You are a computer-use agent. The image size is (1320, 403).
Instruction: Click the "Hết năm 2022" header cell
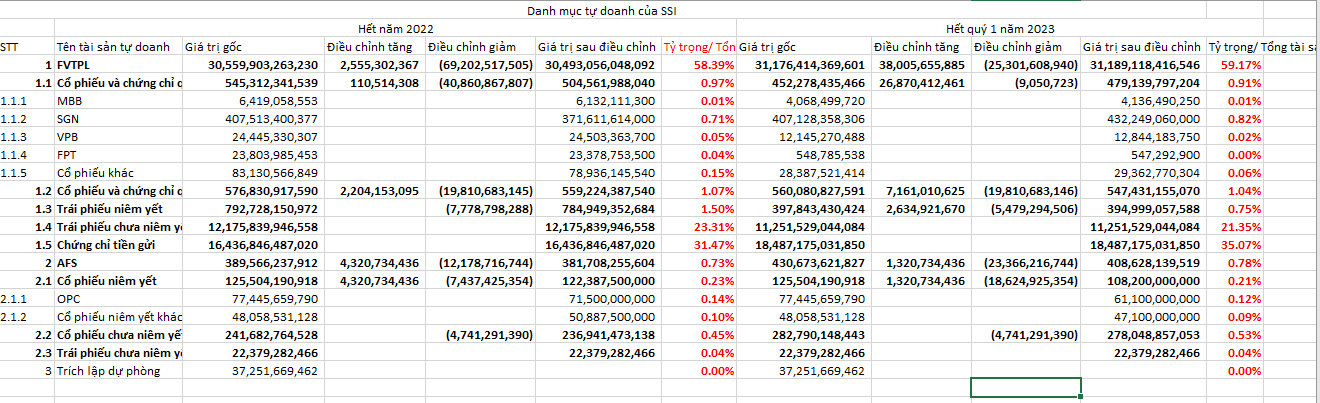(396, 28)
